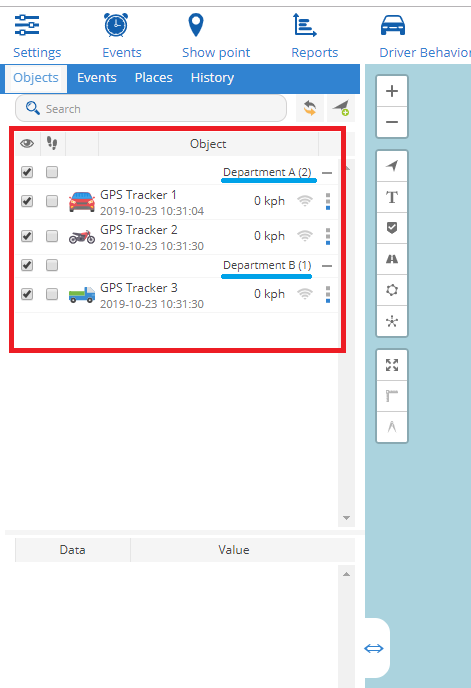Click the add object icon
The height and width of the screenshot is (688, 471).
coord(341,108)
